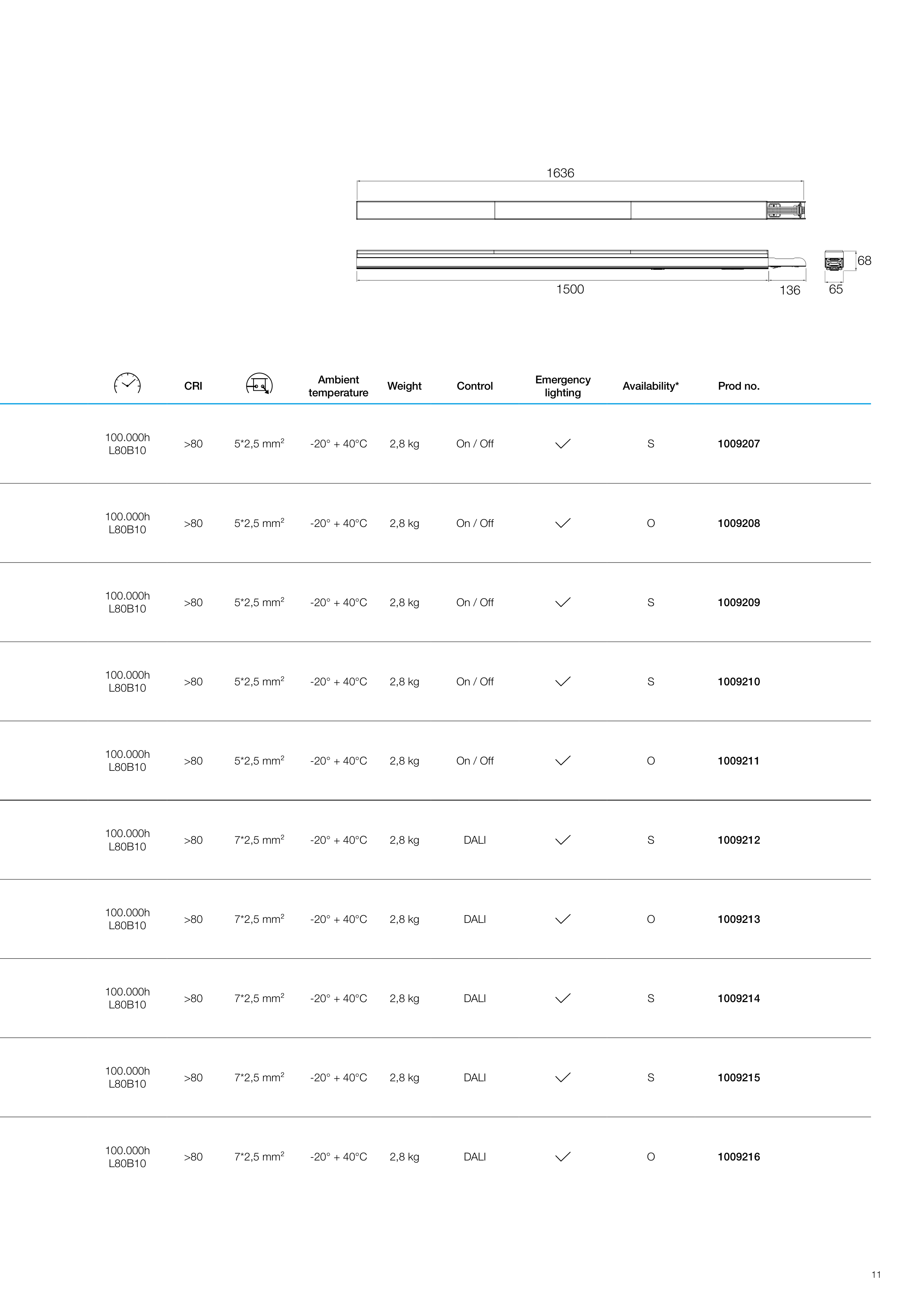924x1307 pixels.
Task: Select product number 1009210
Action: click(738, 681)
